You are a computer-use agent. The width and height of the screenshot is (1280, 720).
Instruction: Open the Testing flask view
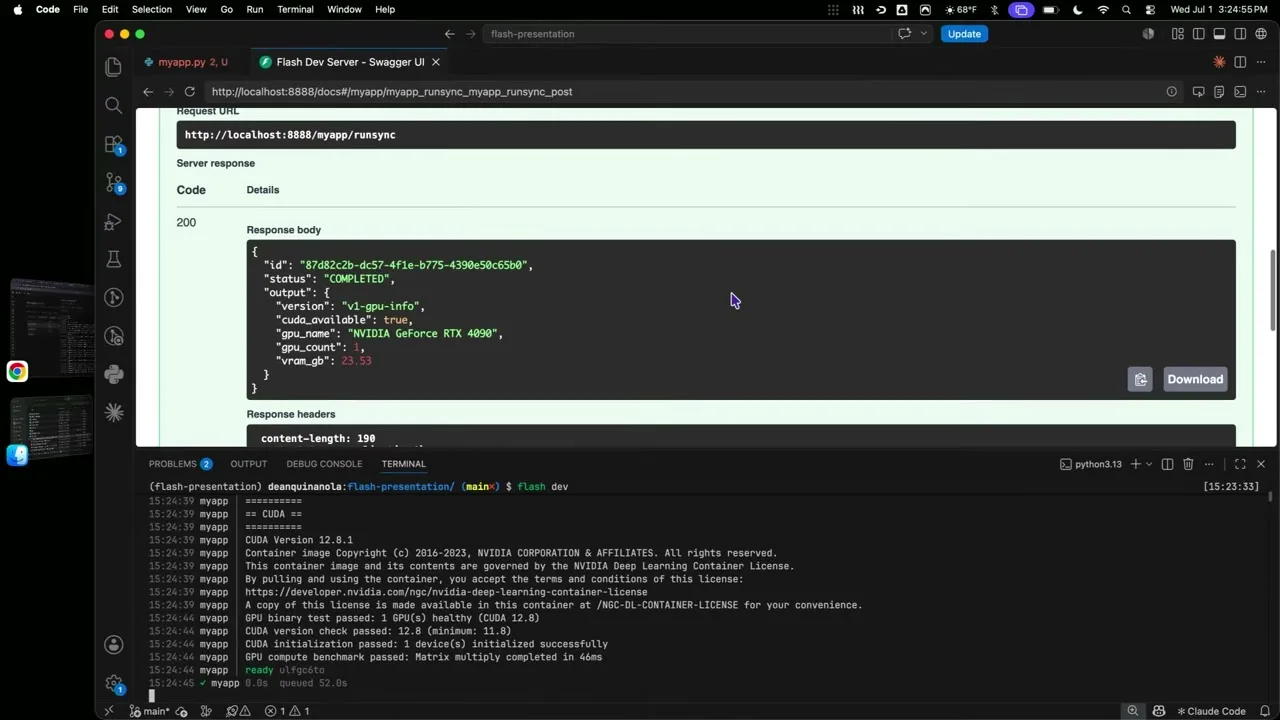(113, 260)
